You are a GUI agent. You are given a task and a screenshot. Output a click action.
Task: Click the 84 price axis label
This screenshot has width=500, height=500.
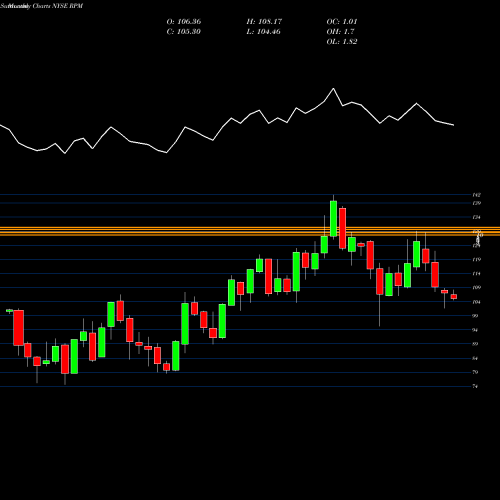(476, 358)
